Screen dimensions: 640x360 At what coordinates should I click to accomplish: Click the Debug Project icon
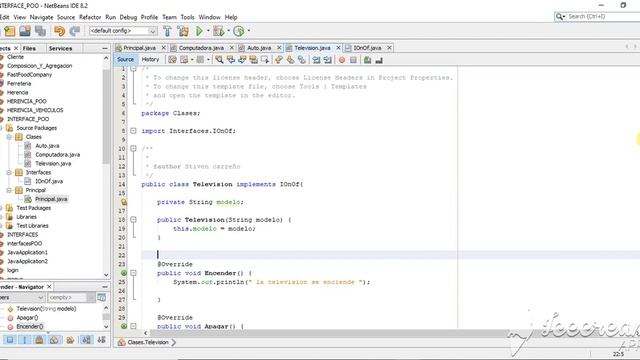219,31
